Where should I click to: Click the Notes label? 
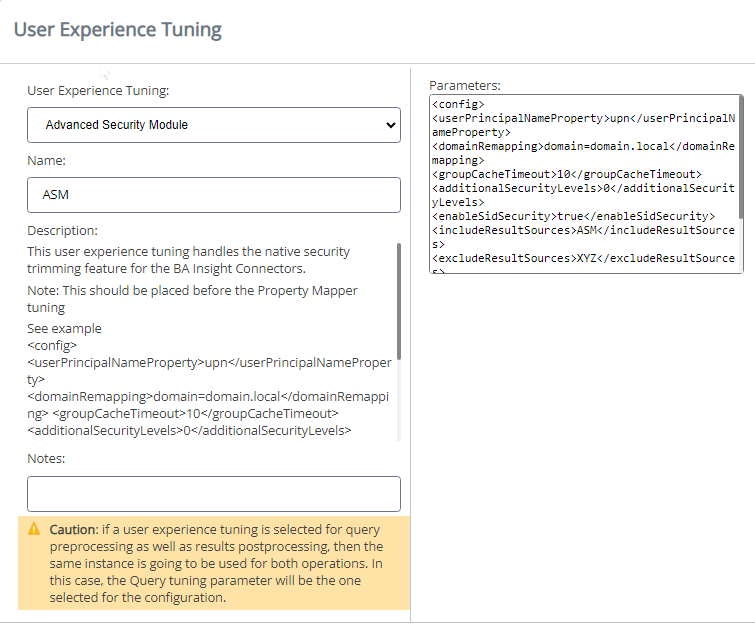click(46, 458)
